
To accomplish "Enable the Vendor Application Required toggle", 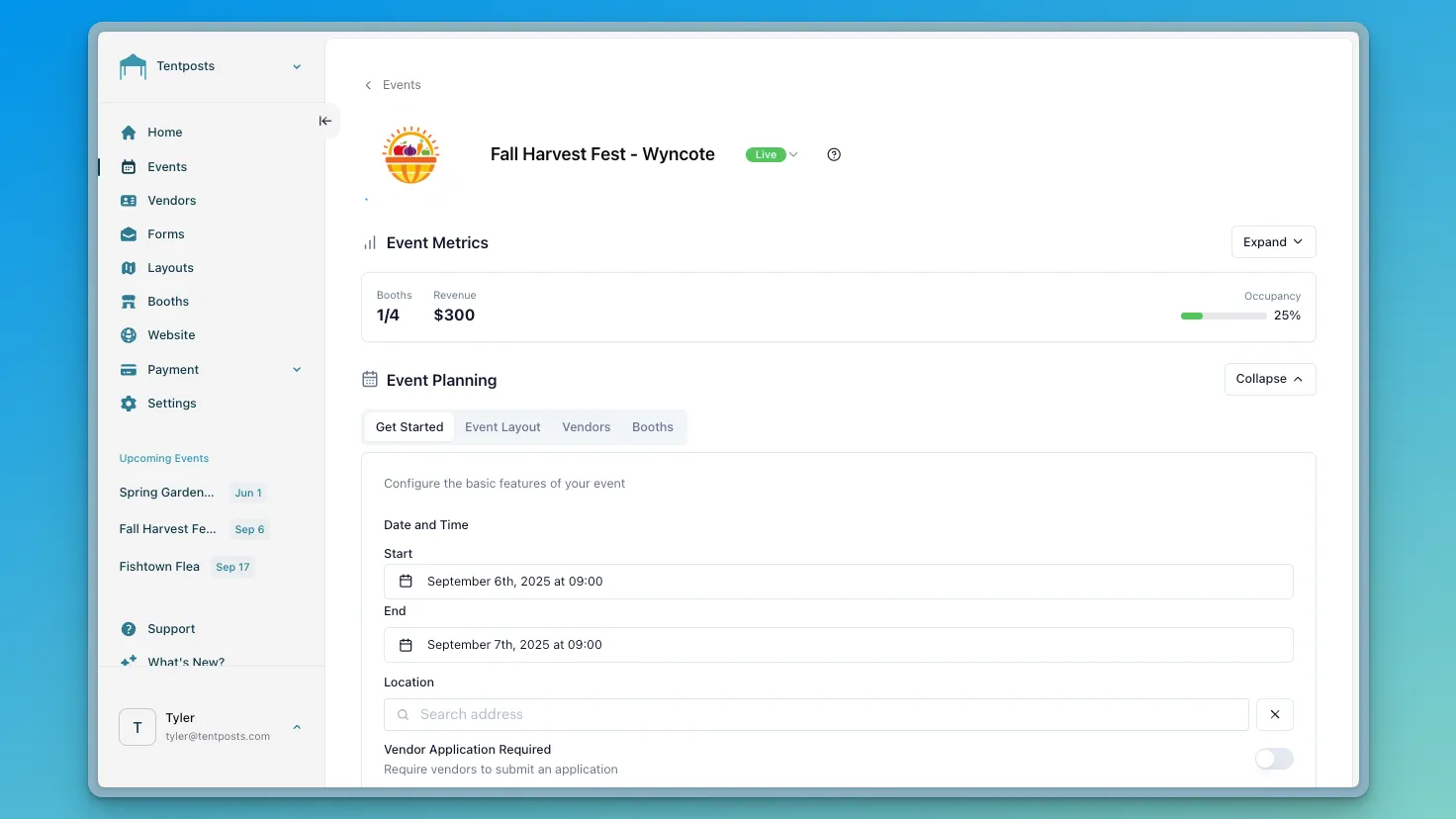I will click(1274, 759).
